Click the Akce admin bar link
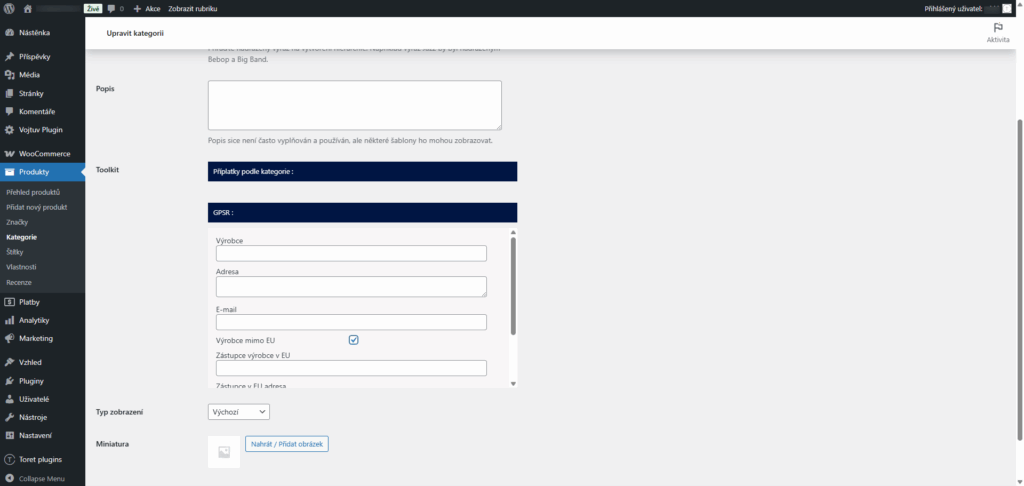Image resolution: width=1024 pixels, height=486 pixels. pyautogui.click(x=153, y=9)
